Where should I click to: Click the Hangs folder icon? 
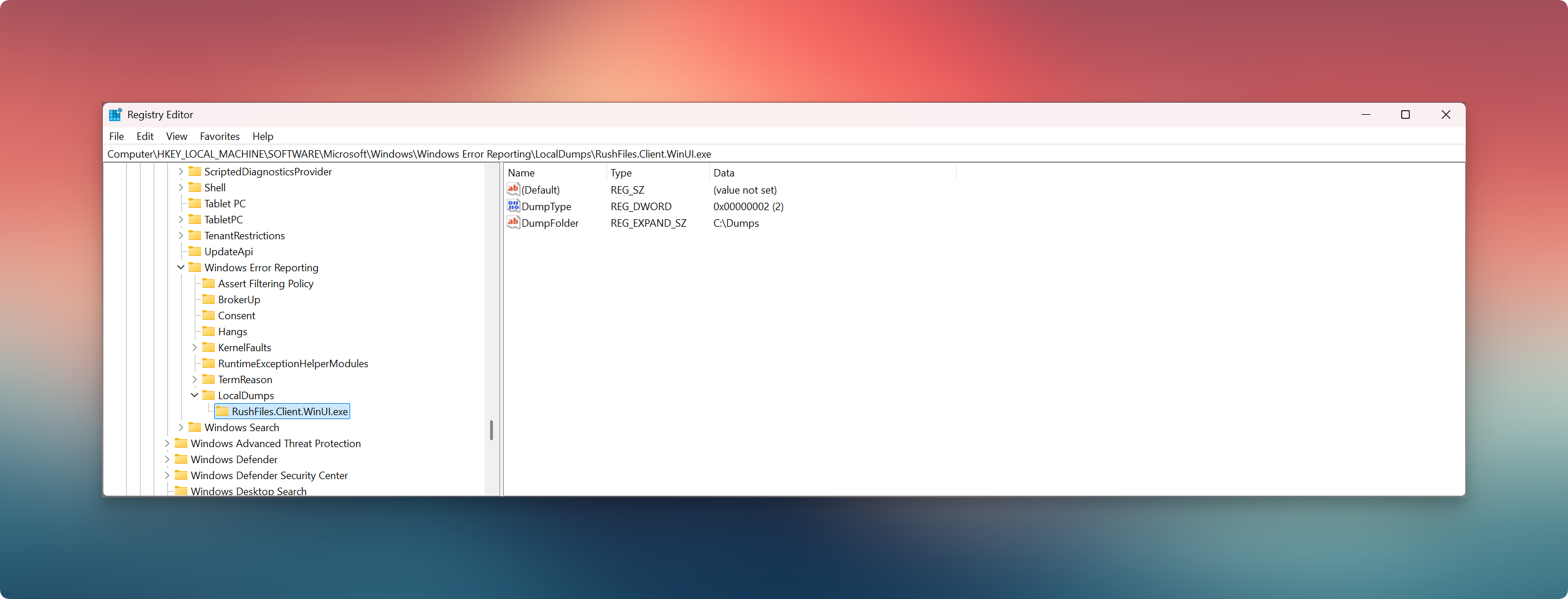point(208,331)
